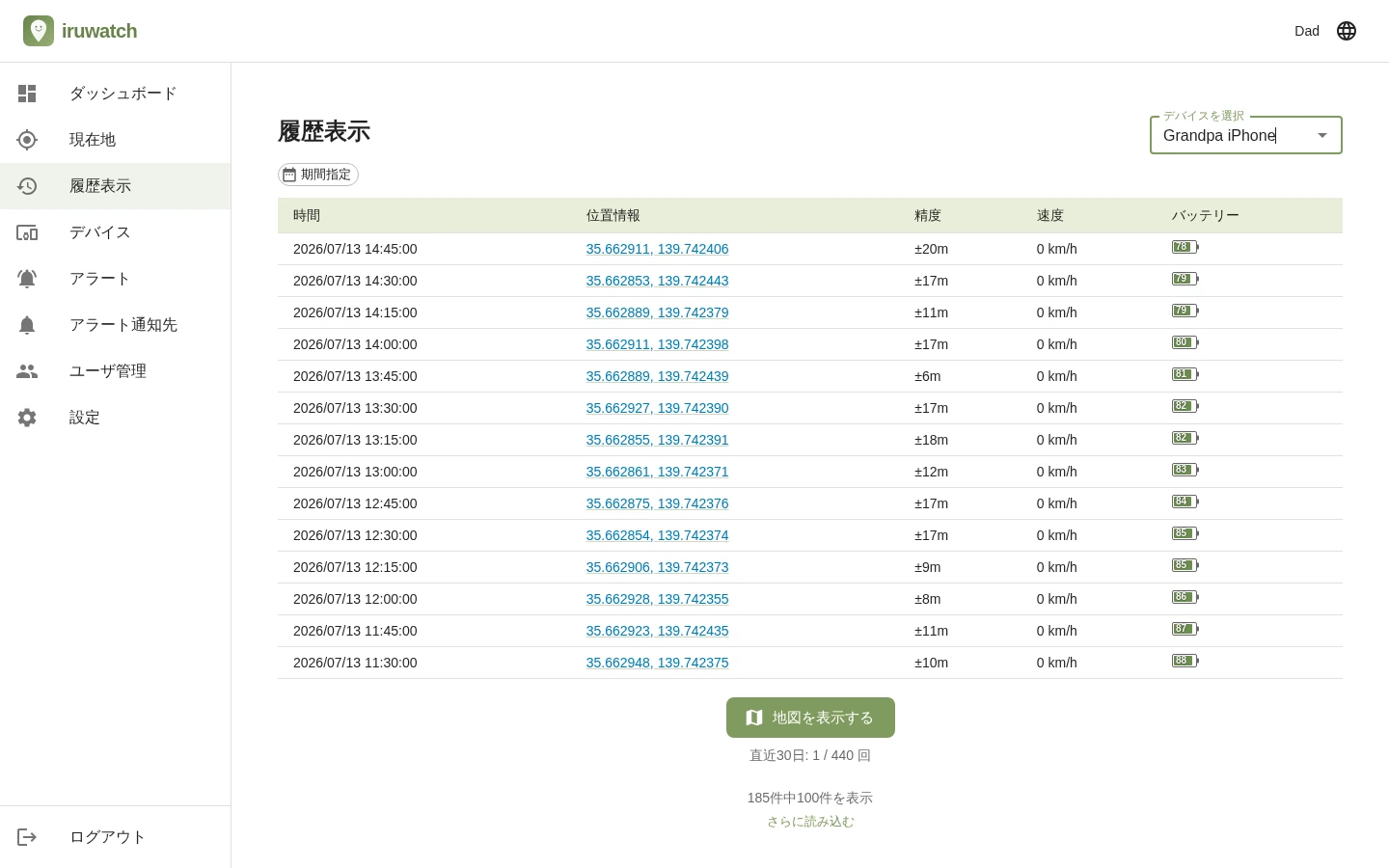Open デバイス menu item
The height and width of the screenshot is (868, 1389).
(116, 232)
